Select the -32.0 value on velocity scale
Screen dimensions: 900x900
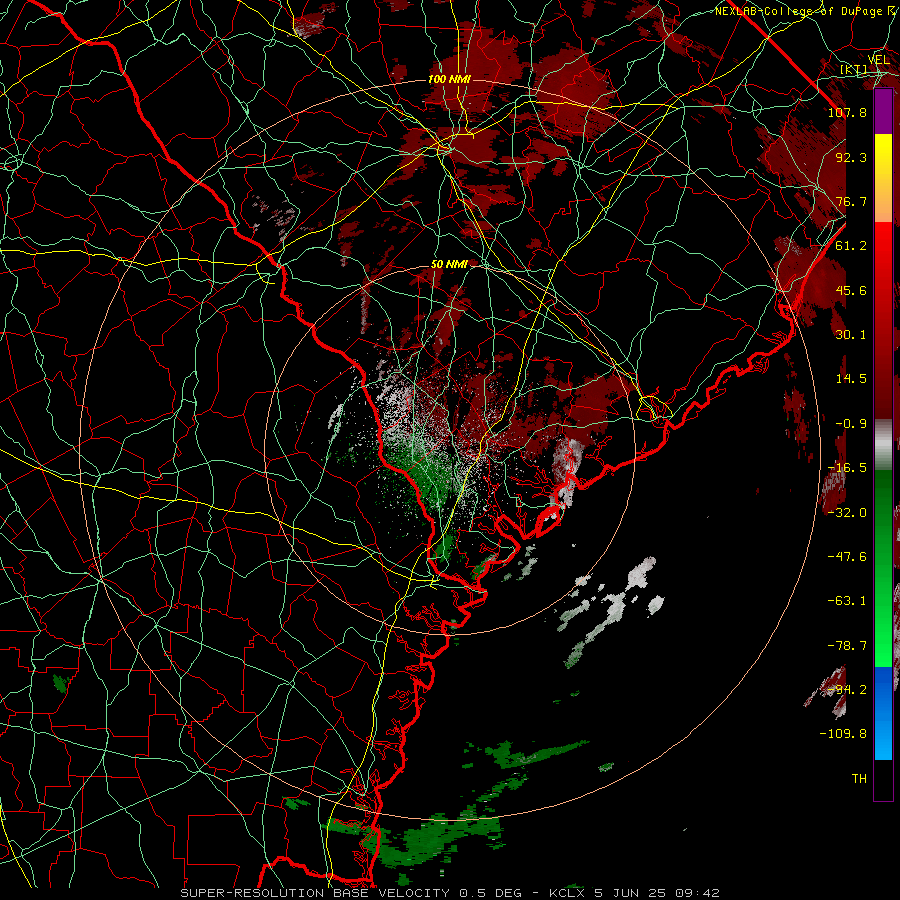point(847,513)
